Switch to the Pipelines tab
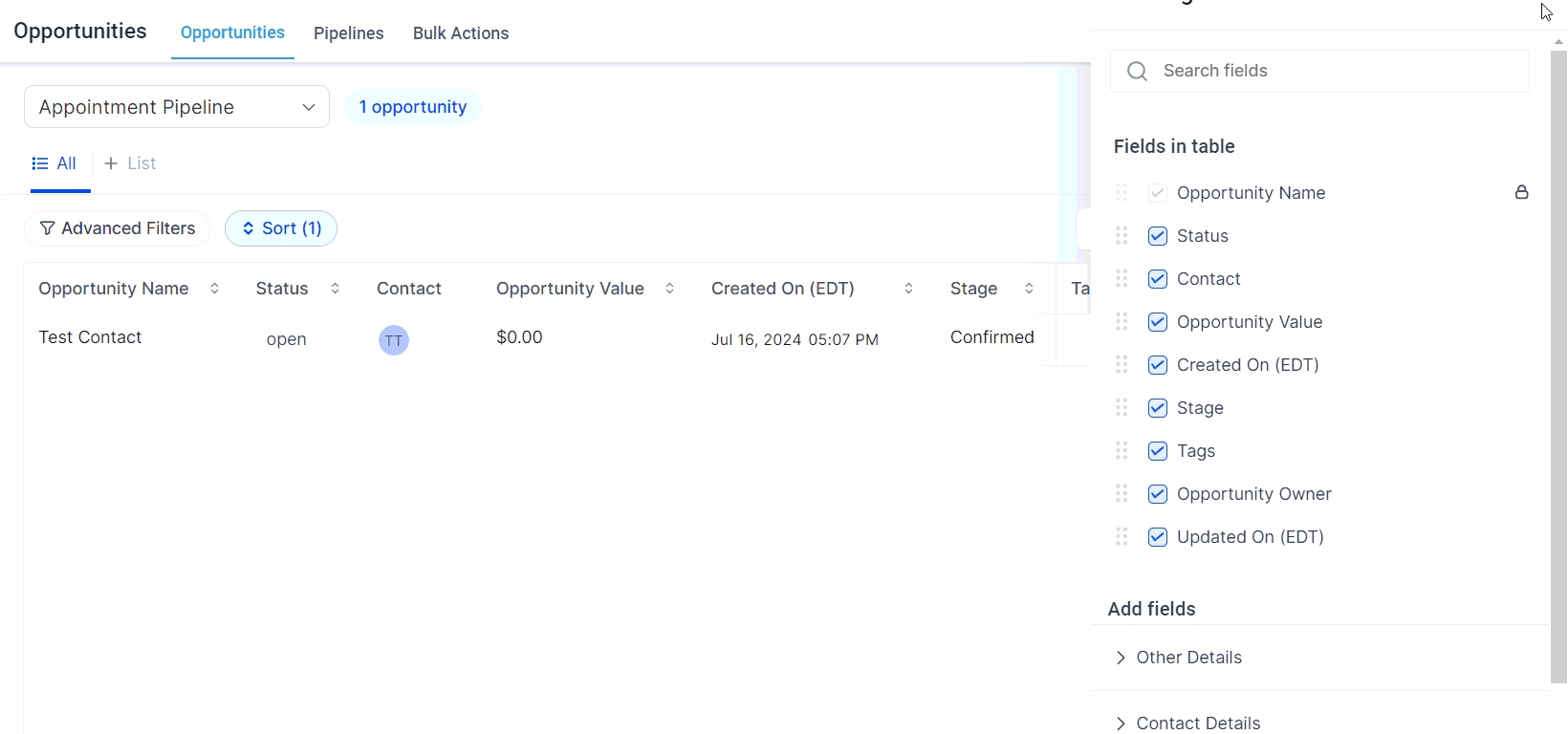Viewport: 1568px width, 734px height. (x=349, y=33)
